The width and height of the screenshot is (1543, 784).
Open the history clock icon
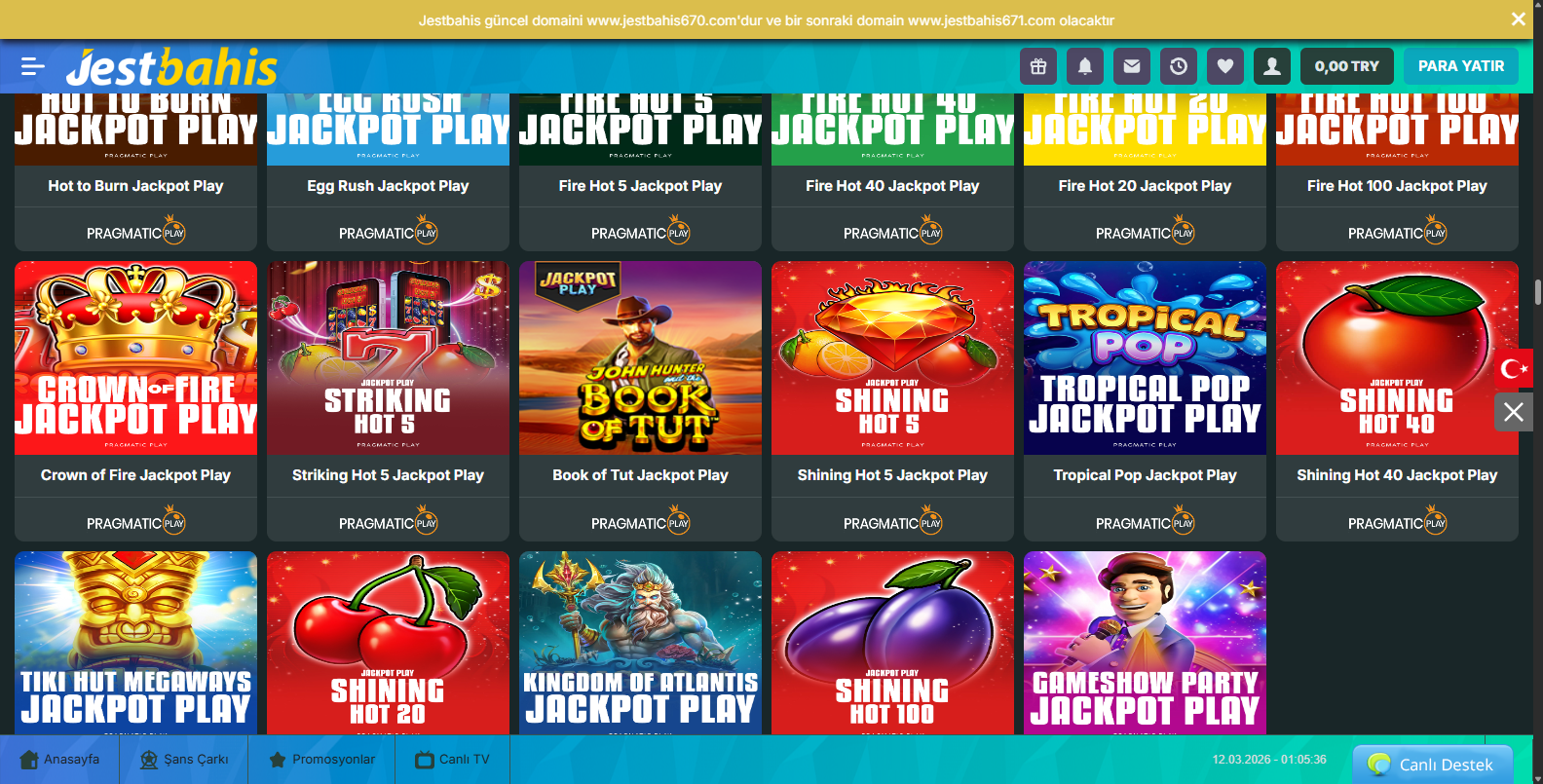point(1179,66)
